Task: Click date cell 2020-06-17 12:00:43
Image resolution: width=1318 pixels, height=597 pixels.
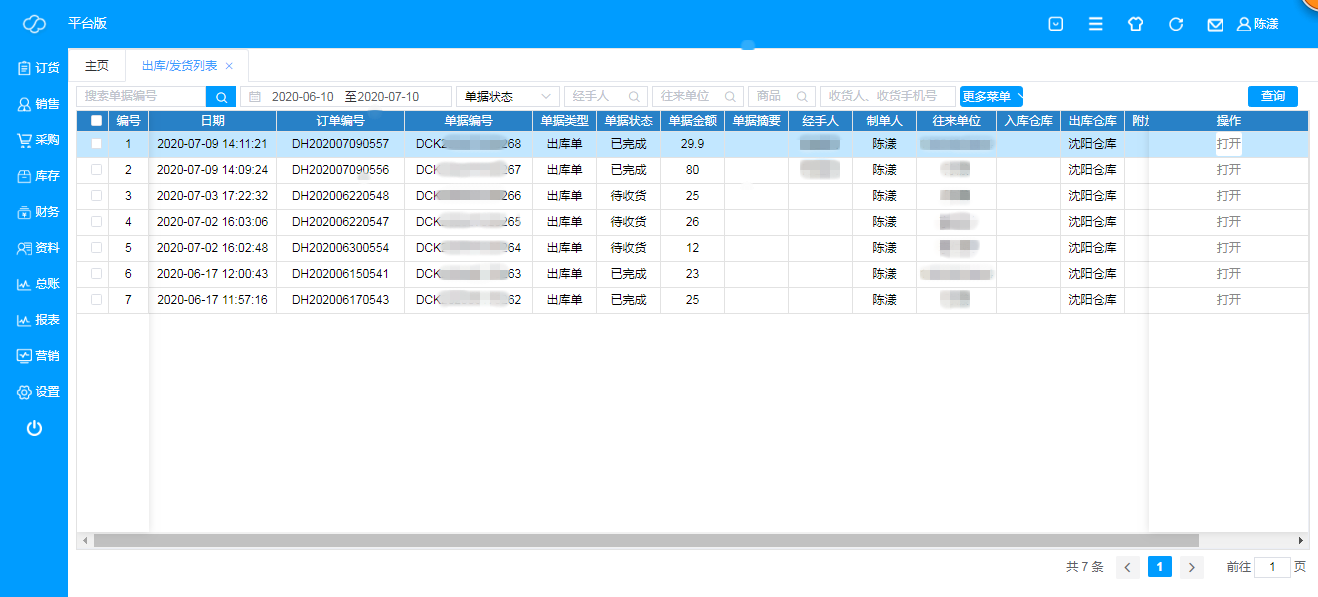Action: [x=213, y=274]
